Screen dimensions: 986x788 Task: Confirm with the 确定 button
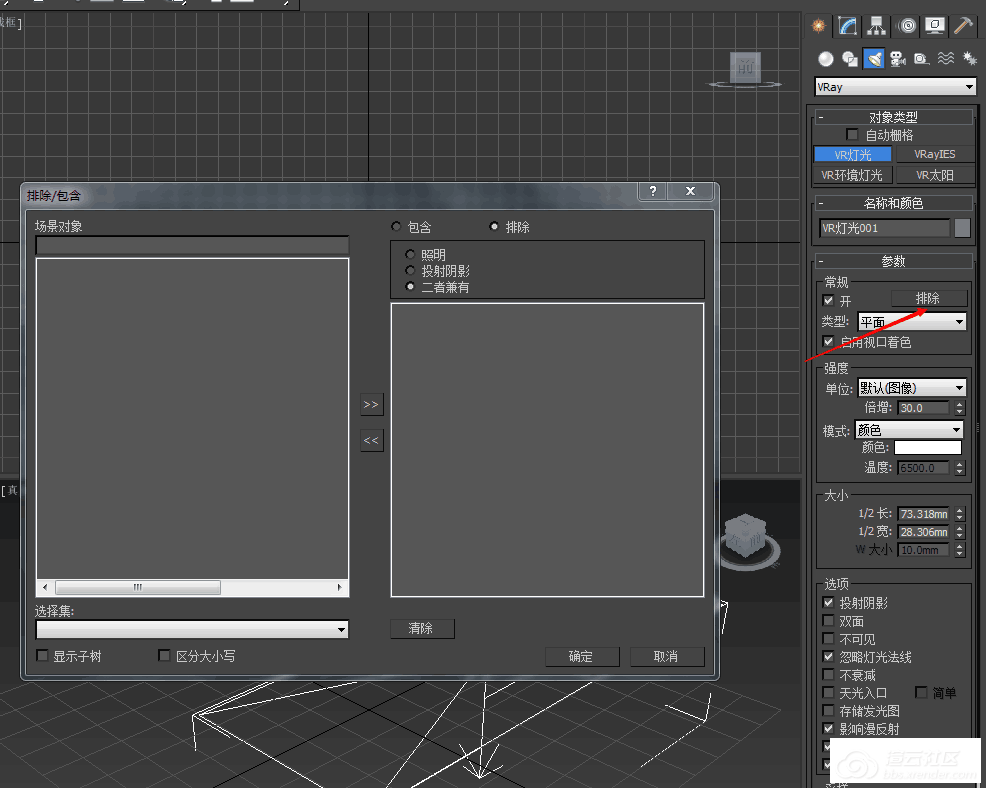[x=582, y=656]
